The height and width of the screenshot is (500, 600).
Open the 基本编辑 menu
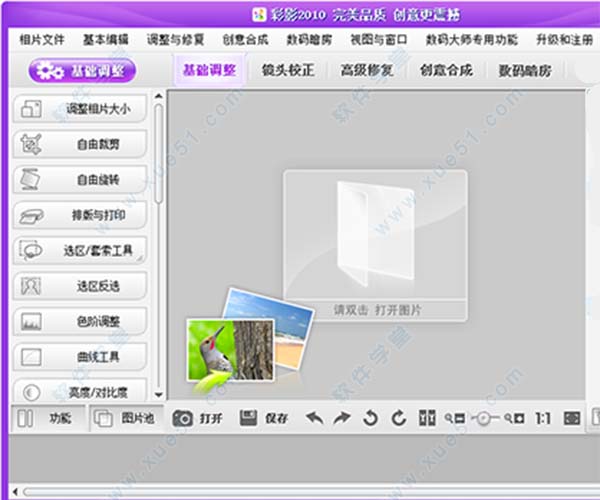pyautogui.click(x=106, y=39)
